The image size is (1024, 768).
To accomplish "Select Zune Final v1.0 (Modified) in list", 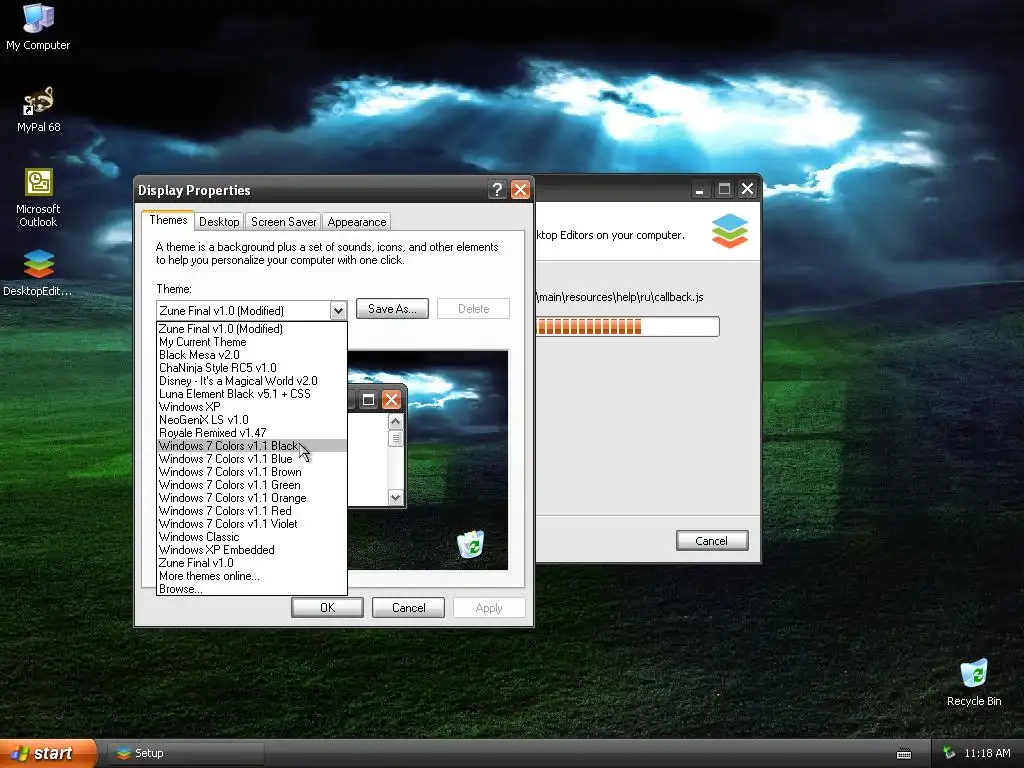I will [251, 328].
